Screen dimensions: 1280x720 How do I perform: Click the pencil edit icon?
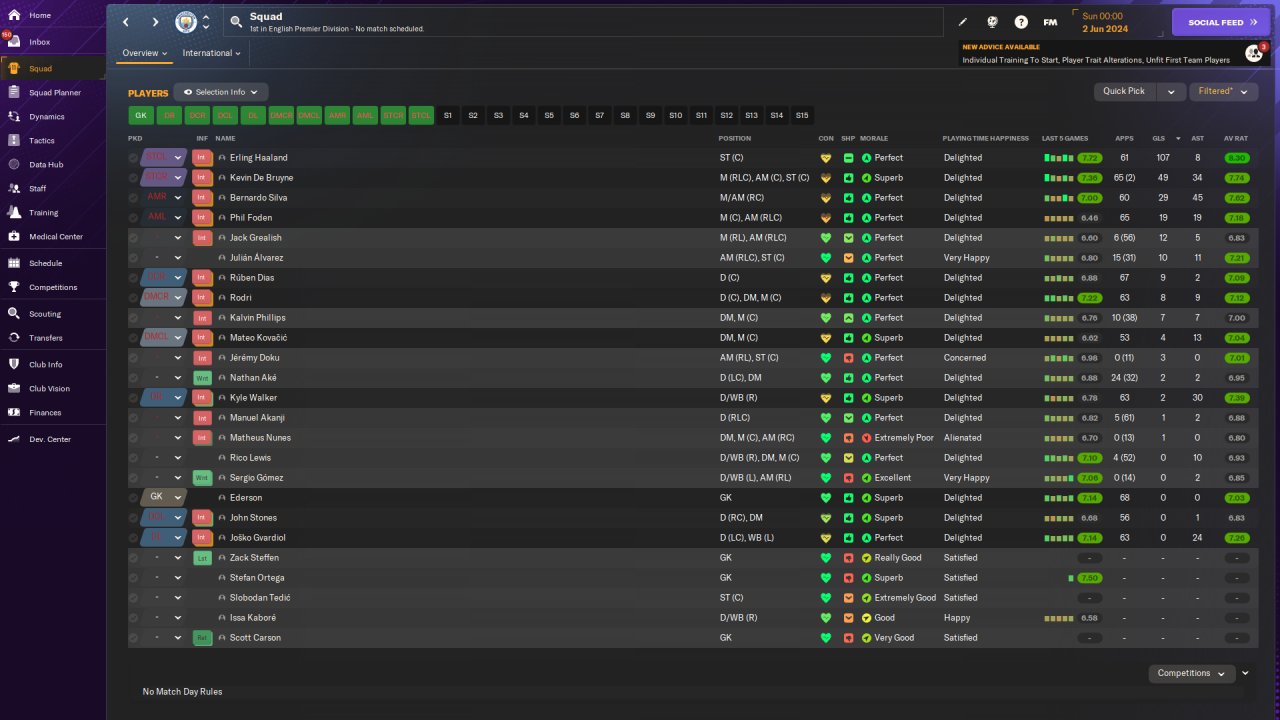(963, 22)
